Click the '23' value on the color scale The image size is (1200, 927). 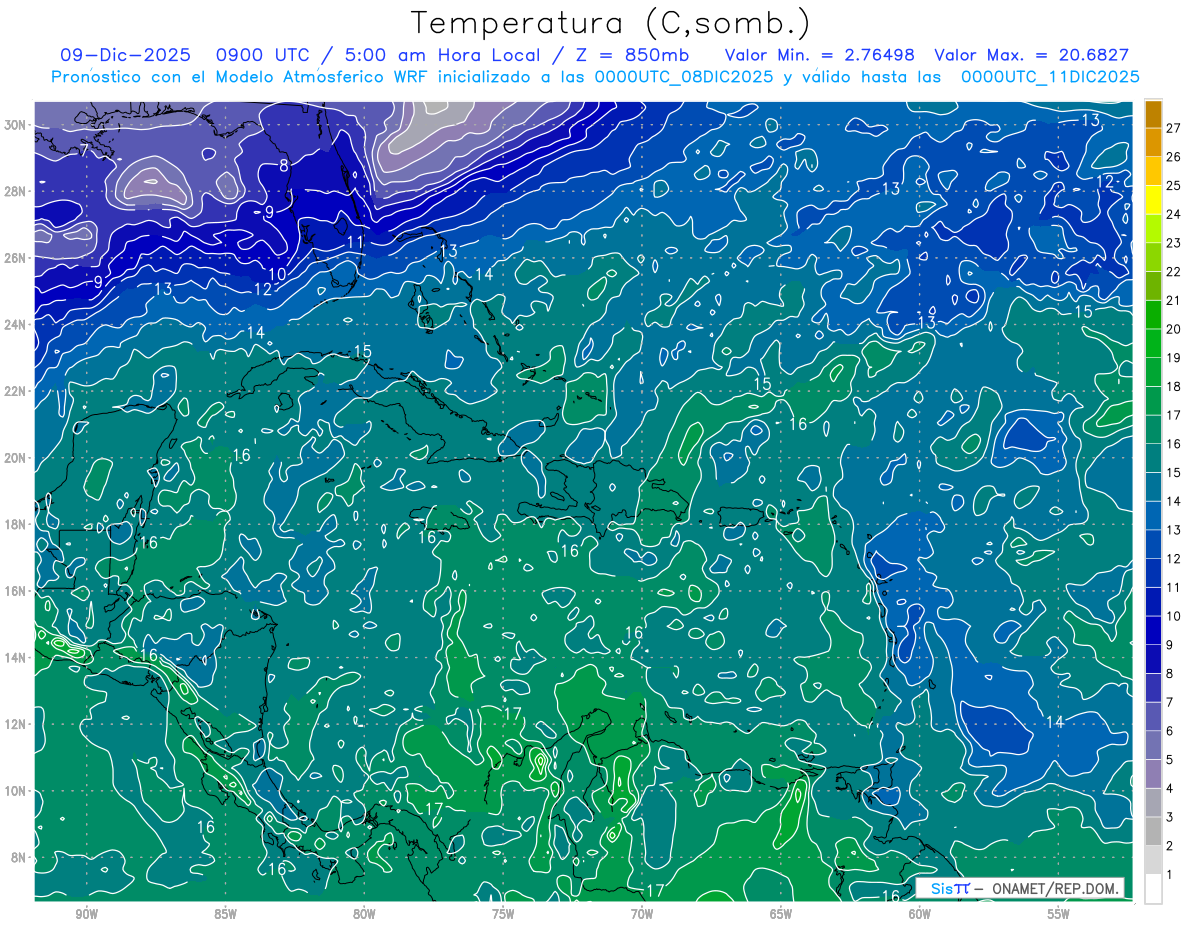click(1173, 243)
